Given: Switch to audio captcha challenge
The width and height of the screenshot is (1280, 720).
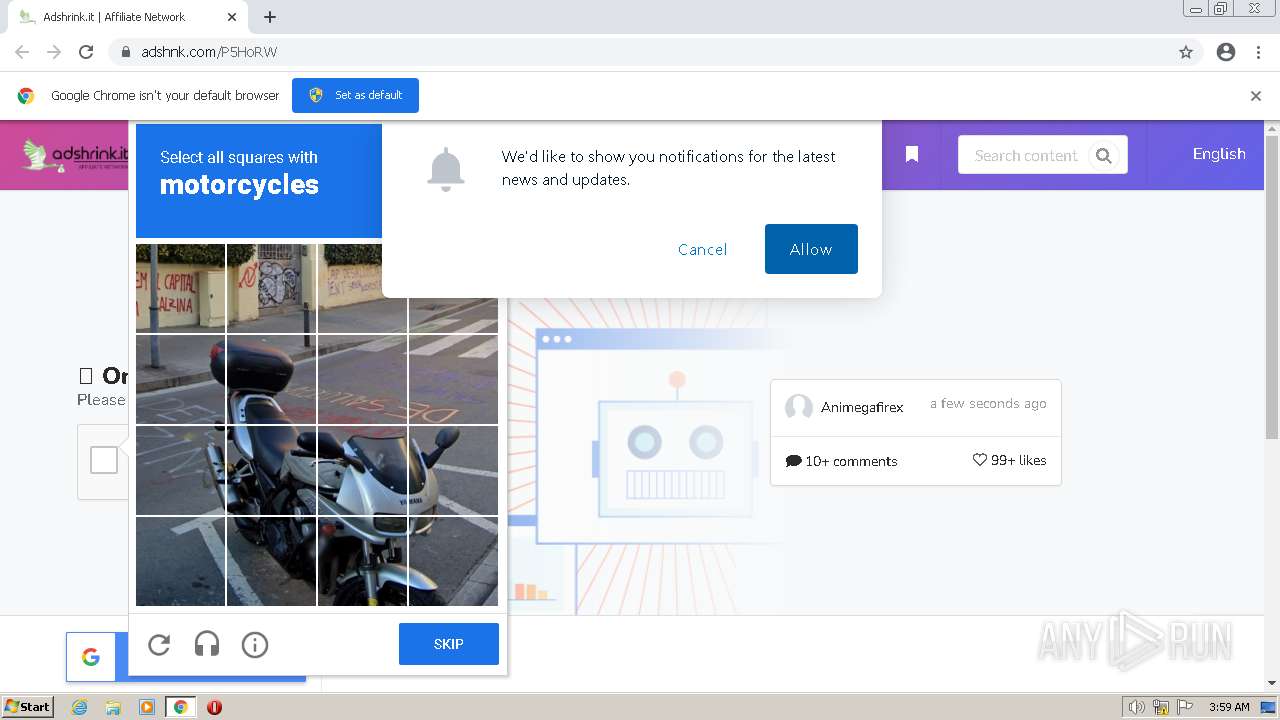Looking at the screenshot, I should 207,645.
